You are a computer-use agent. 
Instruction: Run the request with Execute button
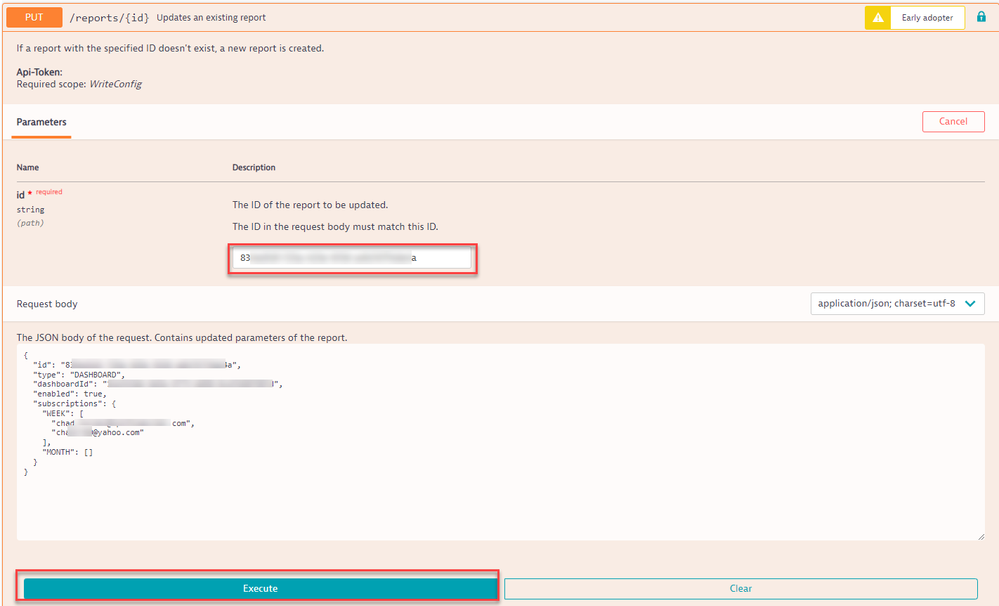pyautogui.click(x=260, y=588)
